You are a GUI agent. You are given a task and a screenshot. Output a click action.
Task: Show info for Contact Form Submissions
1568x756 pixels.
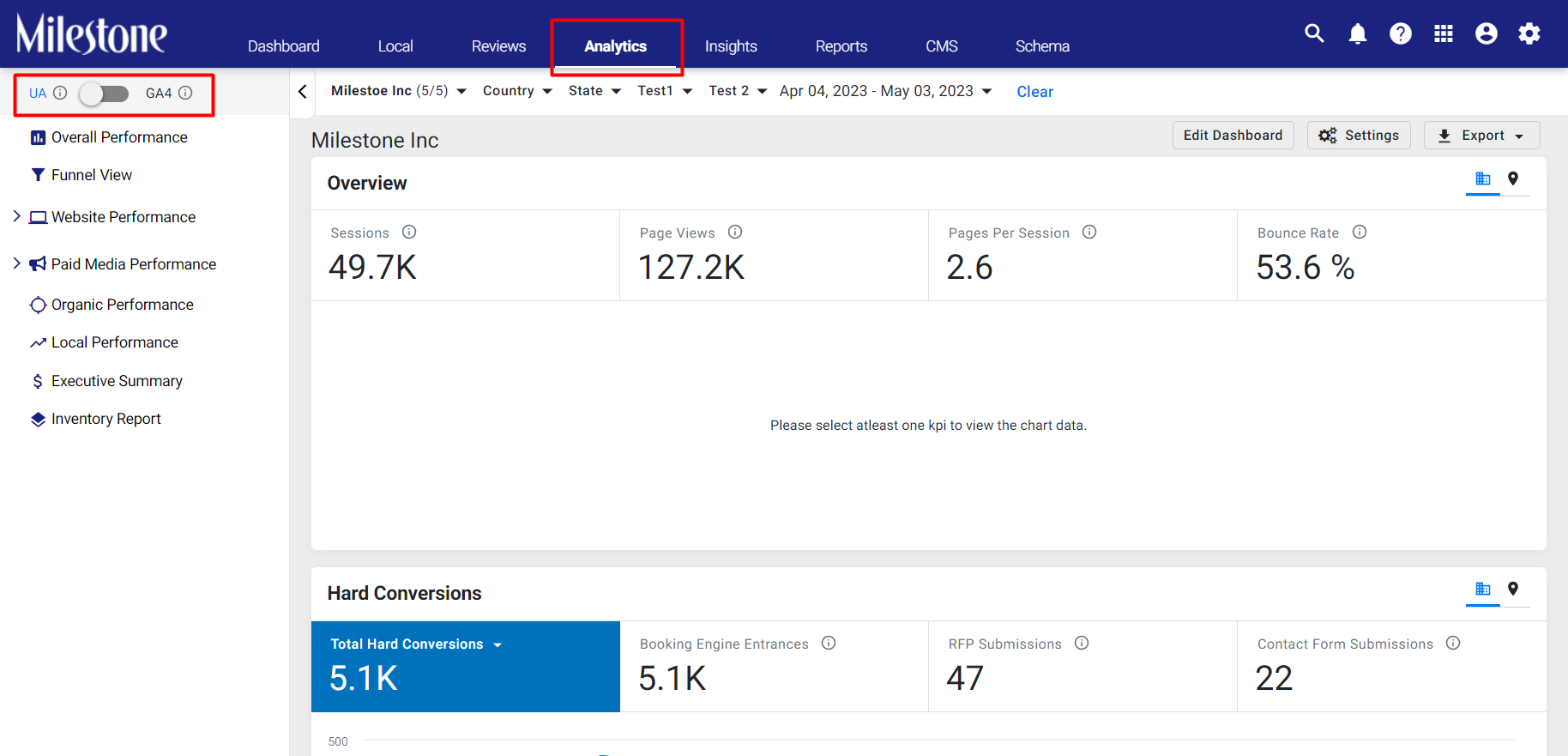click(1453, 643)
